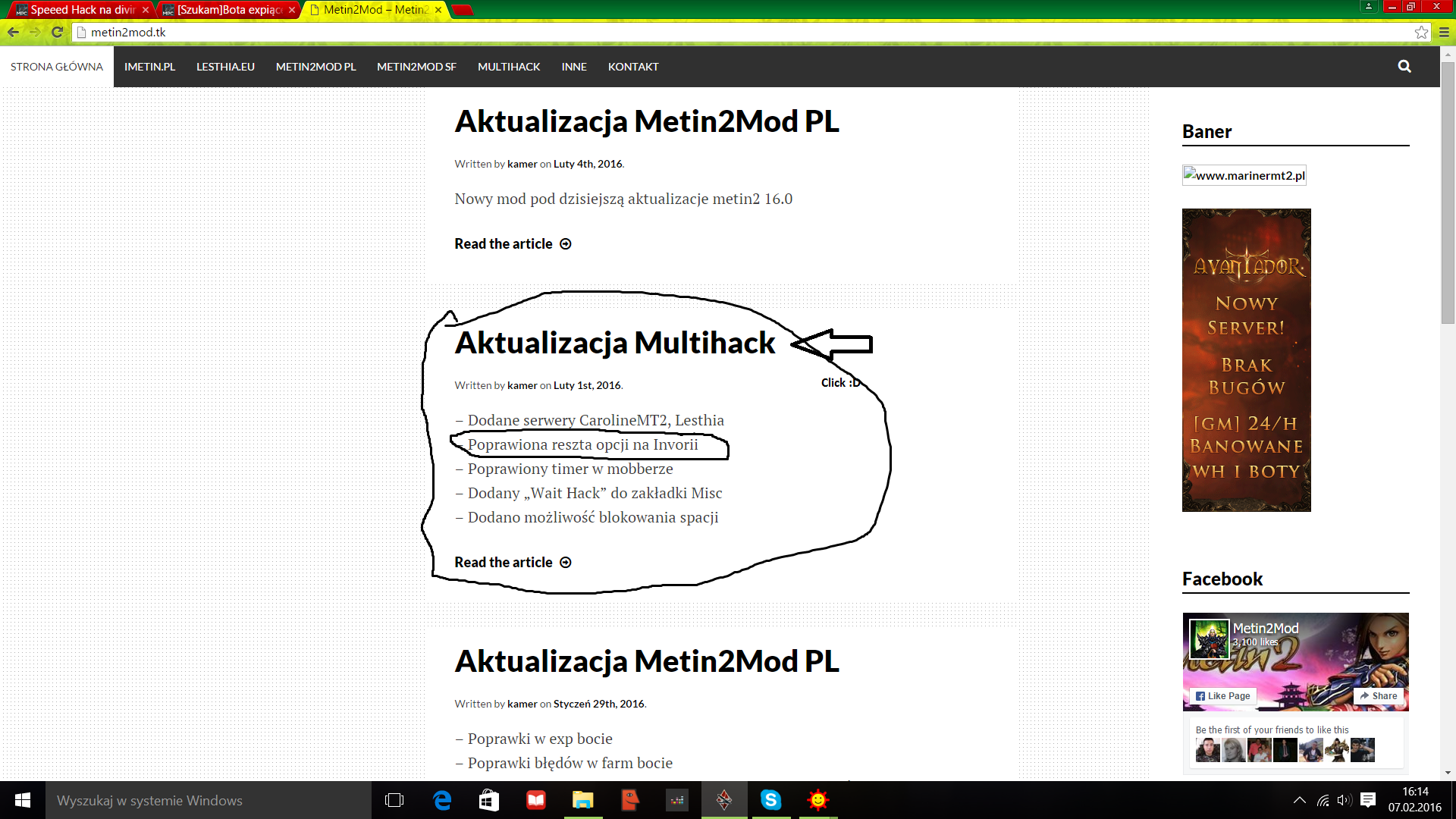Viewport: 1456px width, 819px height.
Task: Open the Aktualizacja Metin2Mod PL title dated Styczeń 29th
Action: (x=647, y=662)
